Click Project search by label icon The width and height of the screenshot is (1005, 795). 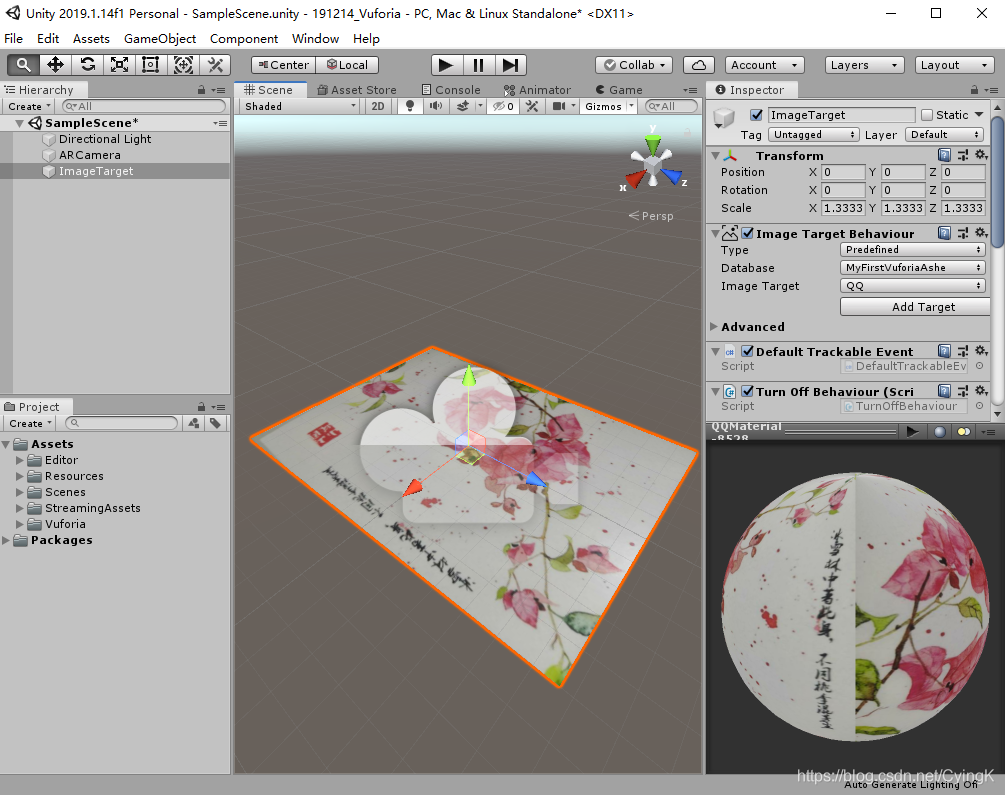[x=215, y=423]
